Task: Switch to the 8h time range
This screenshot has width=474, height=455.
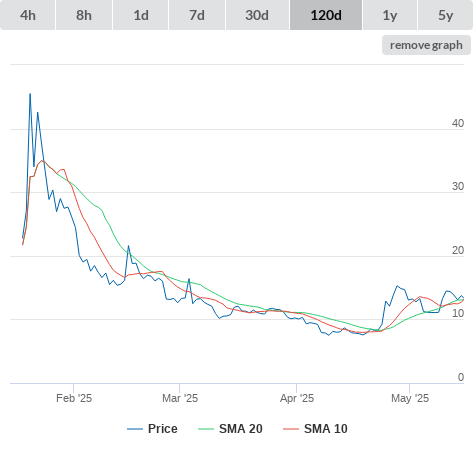Action: 84,15
